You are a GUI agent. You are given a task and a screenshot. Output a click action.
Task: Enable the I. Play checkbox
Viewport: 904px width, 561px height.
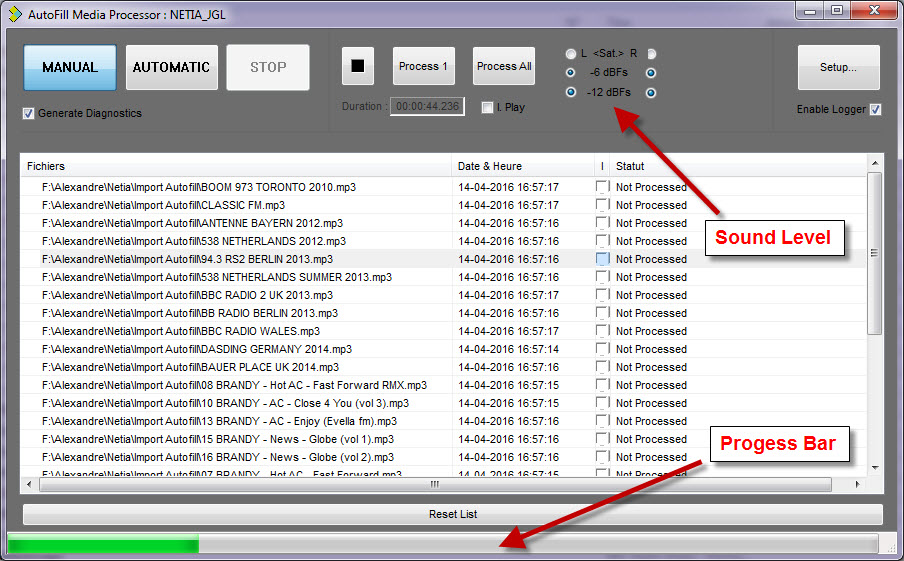pos(487,107)
